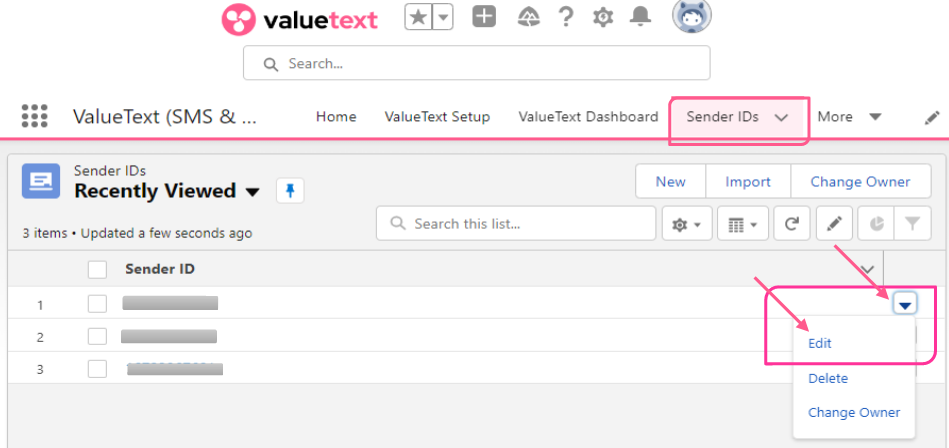Image resolution: width=949 pixels, height=448 pixels.
Task: Click the global actions plus icon
Action: click(484, 17)
